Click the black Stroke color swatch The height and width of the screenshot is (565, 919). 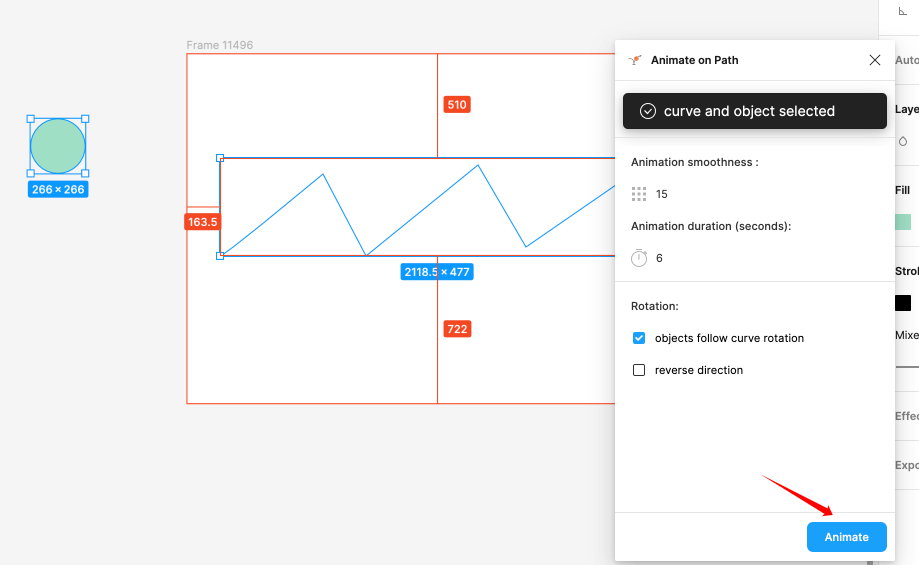click(903, 303)
